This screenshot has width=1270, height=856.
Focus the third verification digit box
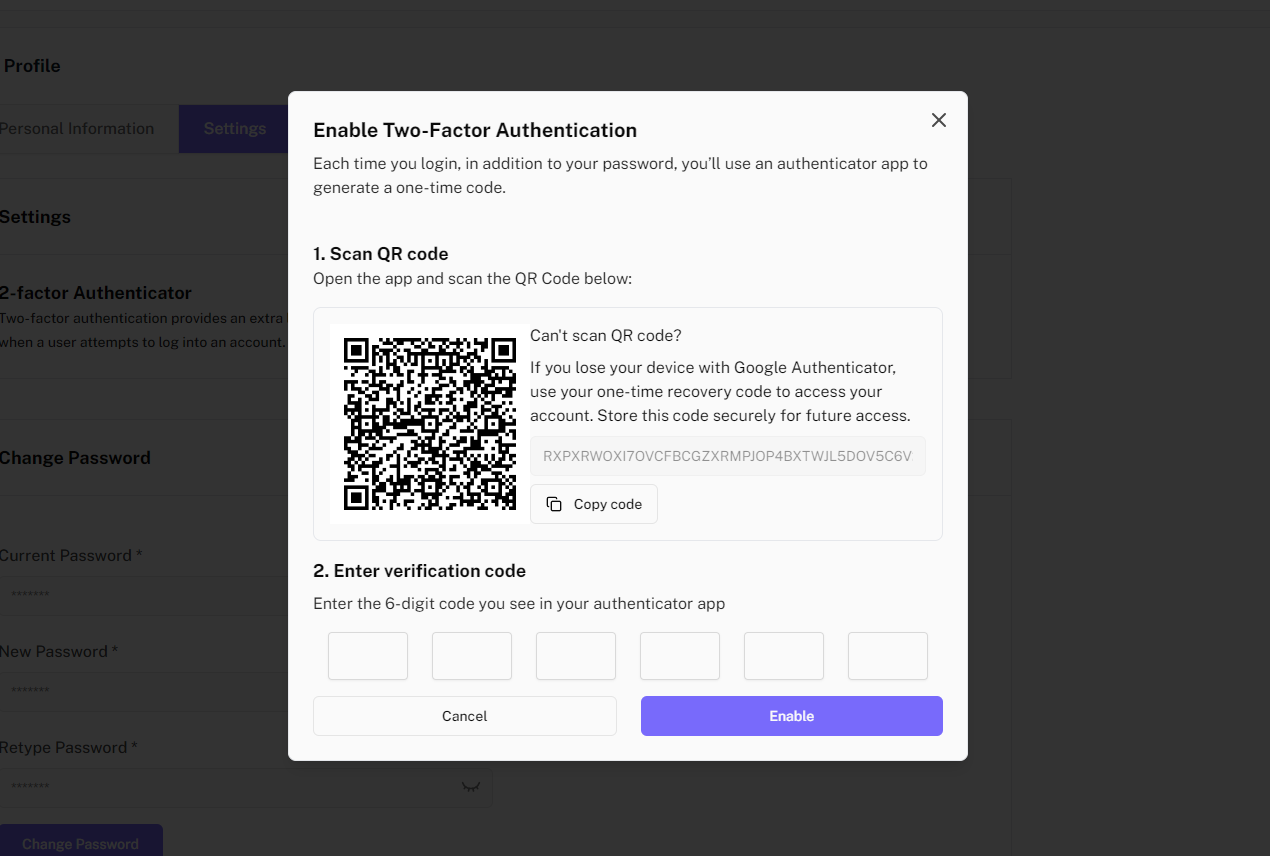click(x=576, y=656)
